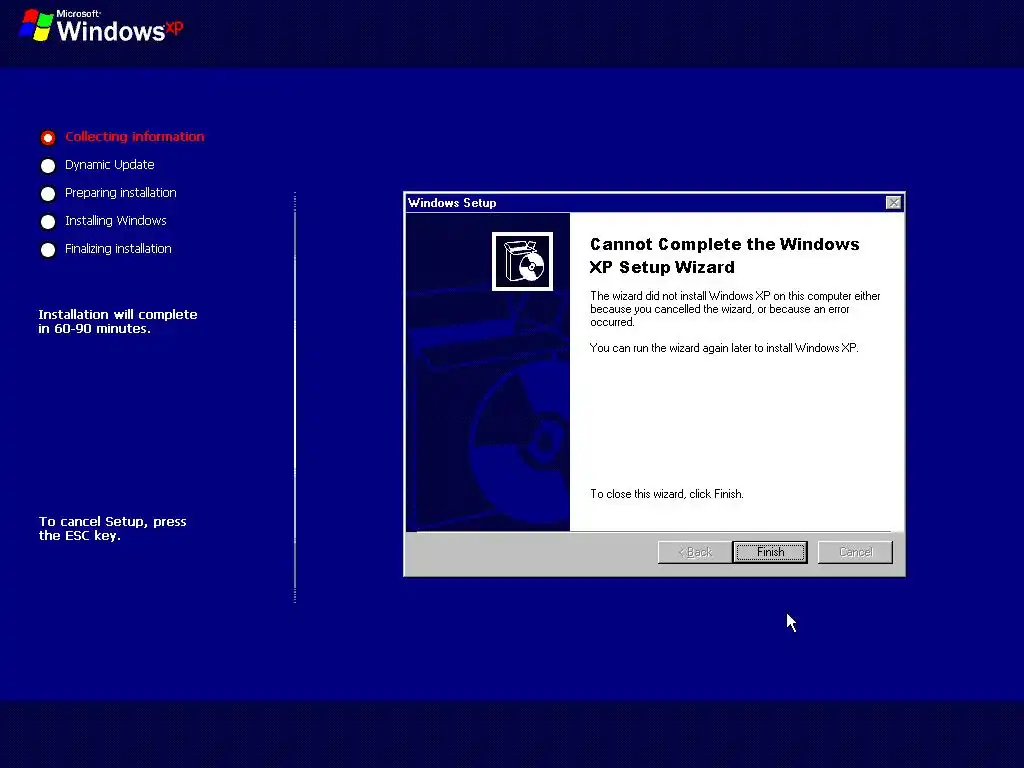The height and width of the screenshot is (768, 1024).
Task: Click the greyed-out Back button
Action: tap(694, 552)
